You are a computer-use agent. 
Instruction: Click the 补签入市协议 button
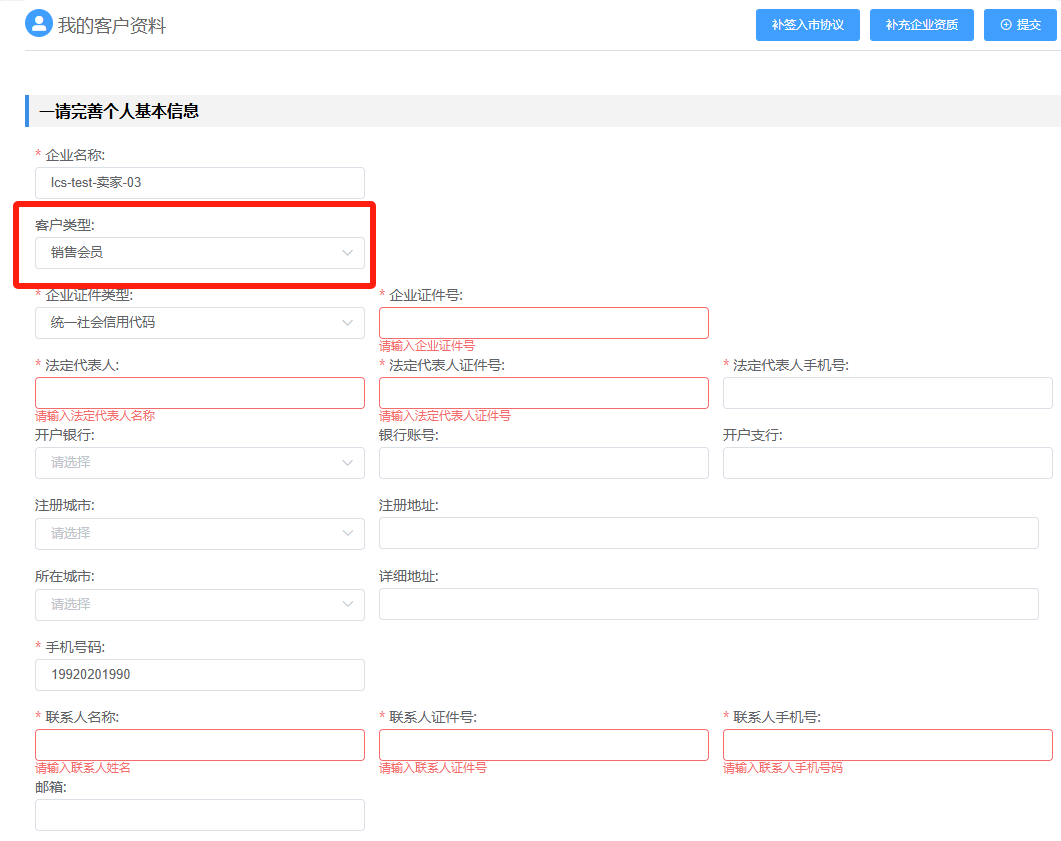pos(808,25)
